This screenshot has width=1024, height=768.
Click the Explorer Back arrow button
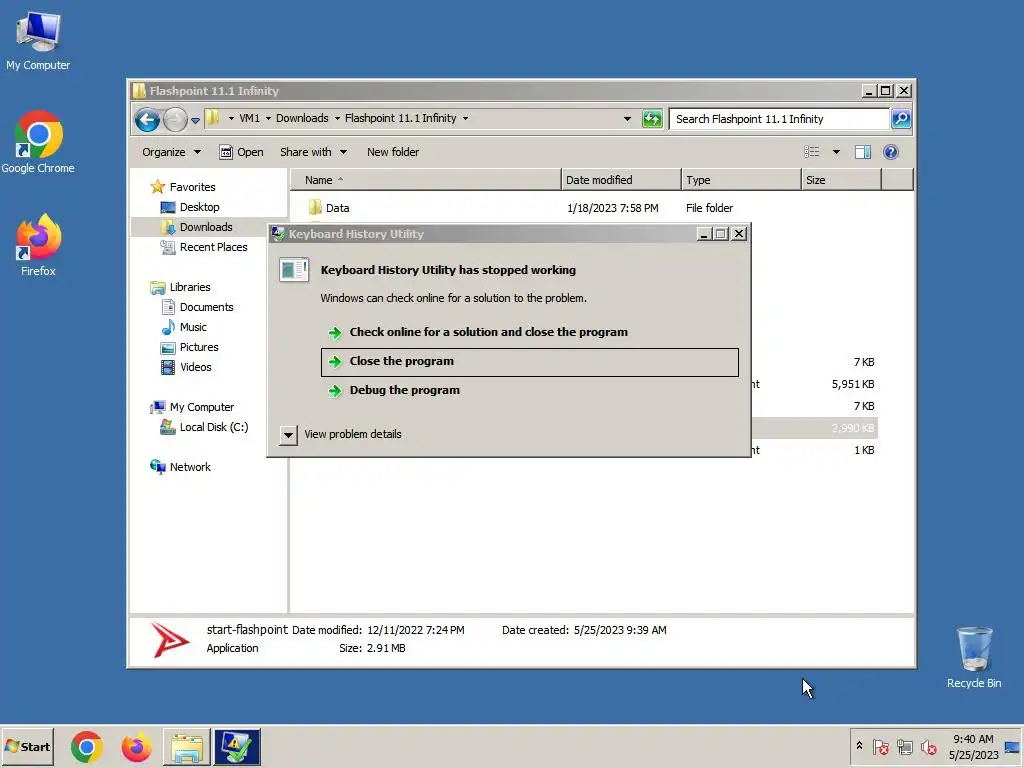tap(147, 120)
